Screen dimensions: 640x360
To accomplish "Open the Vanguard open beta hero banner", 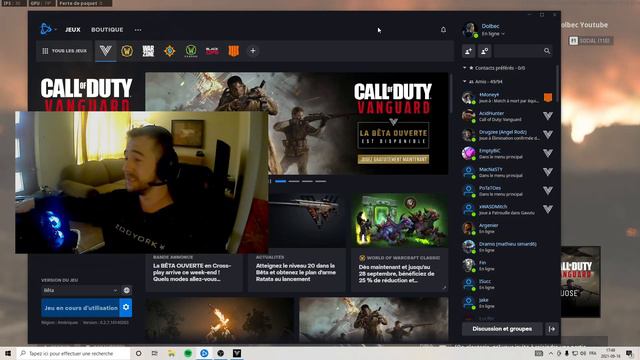I will (x=297, y=124).
